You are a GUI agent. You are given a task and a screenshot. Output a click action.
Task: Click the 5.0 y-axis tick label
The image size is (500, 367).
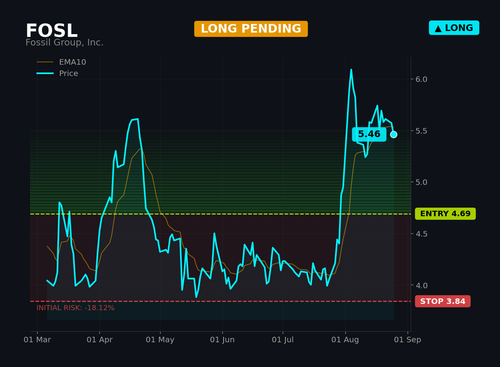coord(421,182)
